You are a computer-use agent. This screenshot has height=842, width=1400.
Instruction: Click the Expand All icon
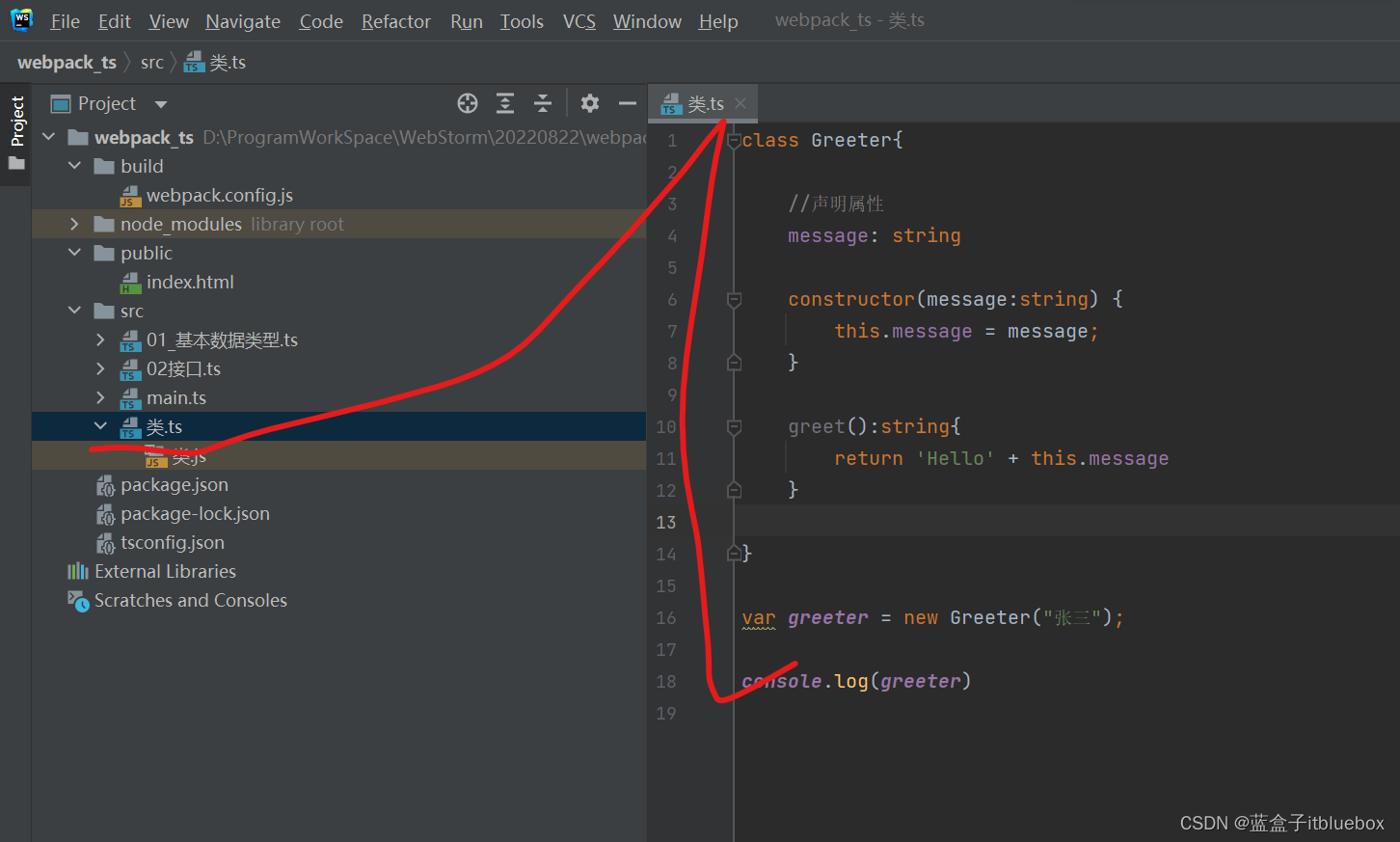tap(505, 103)
